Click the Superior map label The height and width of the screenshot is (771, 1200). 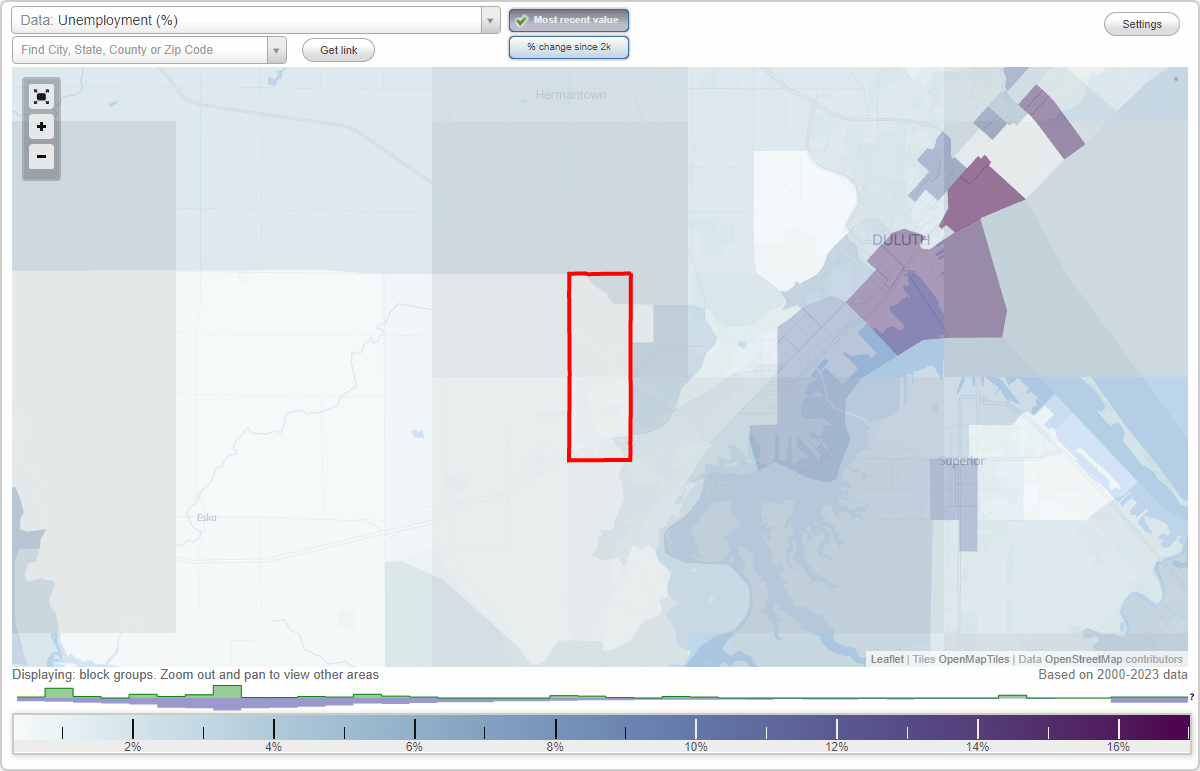click(x=961, y=461)
